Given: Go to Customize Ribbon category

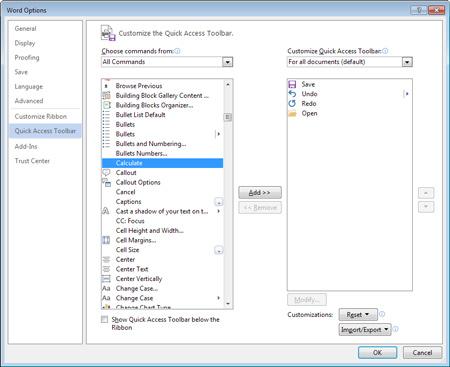Looking at the screenshot, I should pyautogui.click(x=41, y=117).
